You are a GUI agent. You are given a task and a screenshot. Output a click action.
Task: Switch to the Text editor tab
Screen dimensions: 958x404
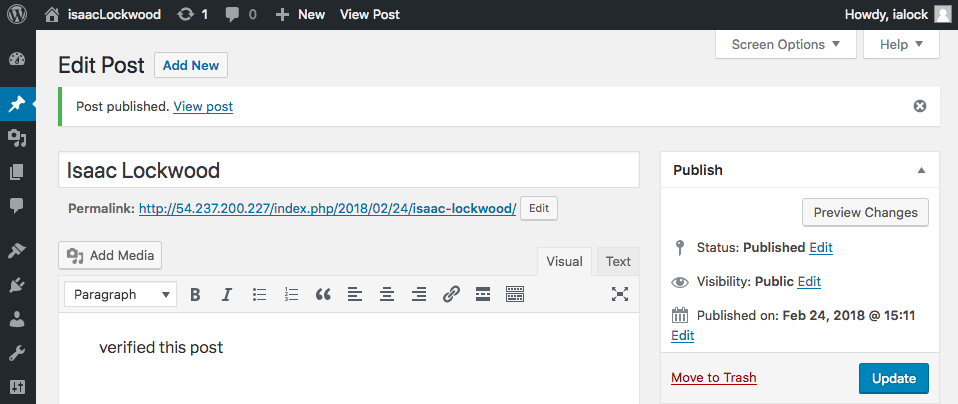618,261
